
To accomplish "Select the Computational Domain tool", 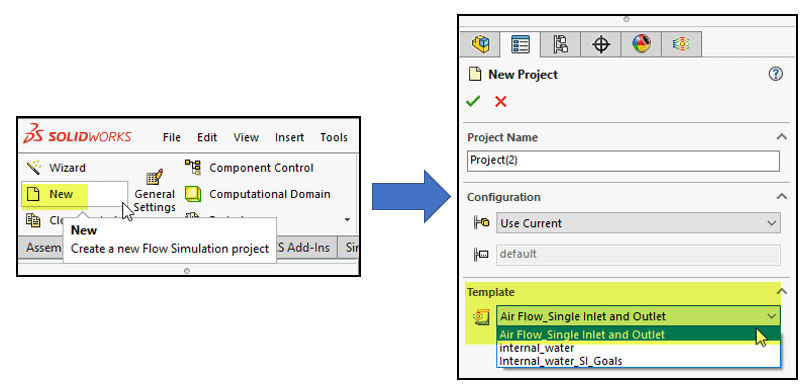I will click(x=257, y=194).
